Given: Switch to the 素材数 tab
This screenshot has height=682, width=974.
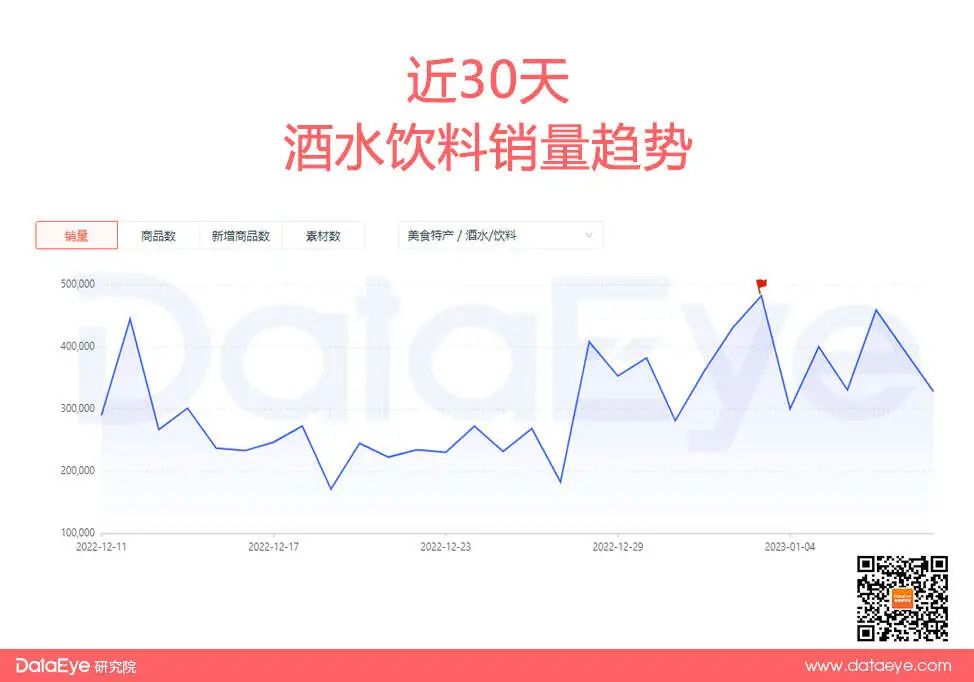Looking at the screenshot, I should pos(322,236).
